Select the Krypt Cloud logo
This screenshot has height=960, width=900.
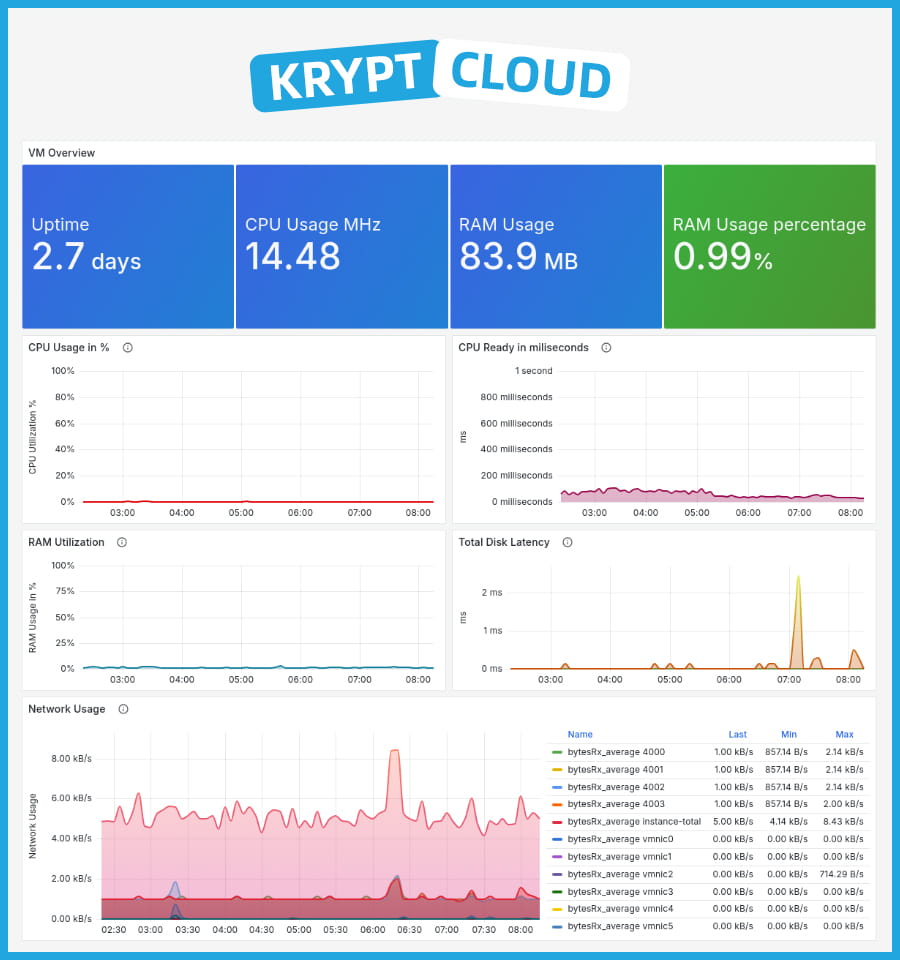click(x=440, y=75)
